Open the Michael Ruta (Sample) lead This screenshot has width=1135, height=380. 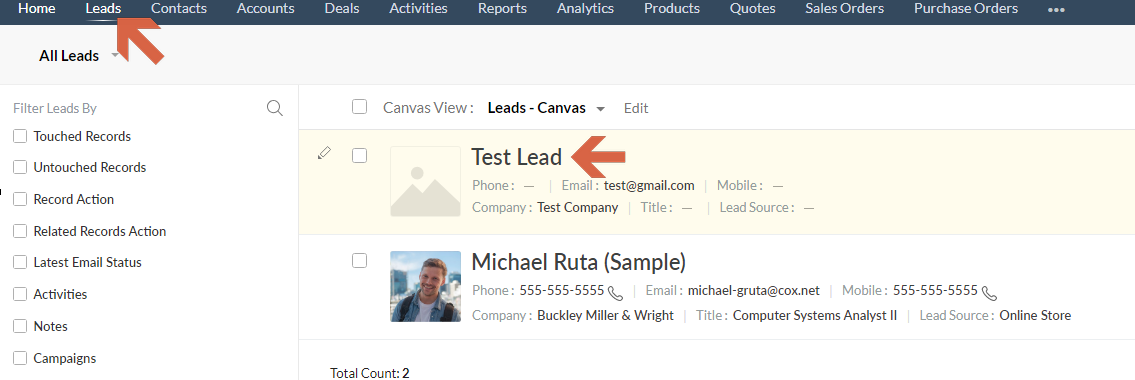(x=578, y=261)
